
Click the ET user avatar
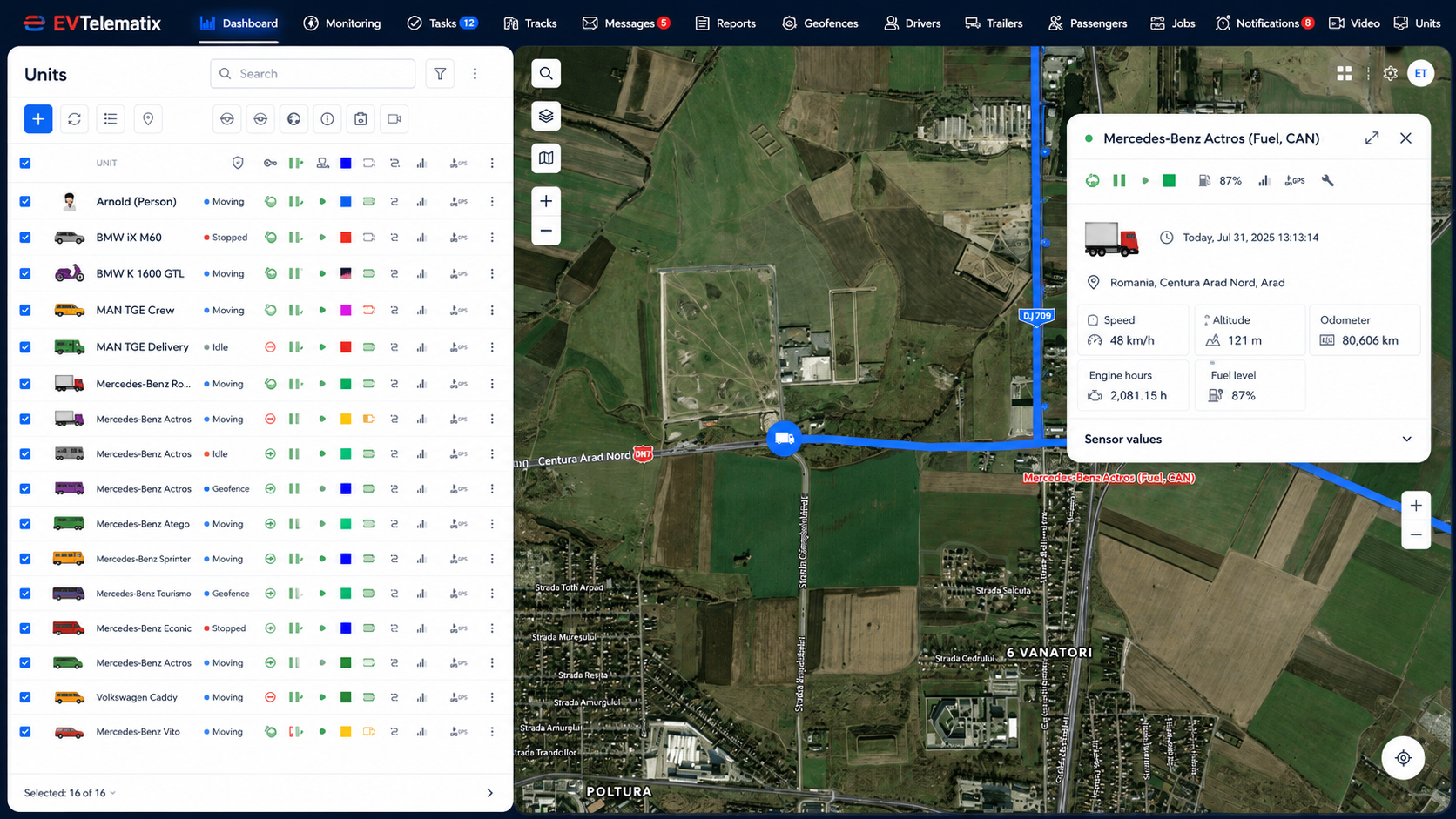[x=1421, y=74]
